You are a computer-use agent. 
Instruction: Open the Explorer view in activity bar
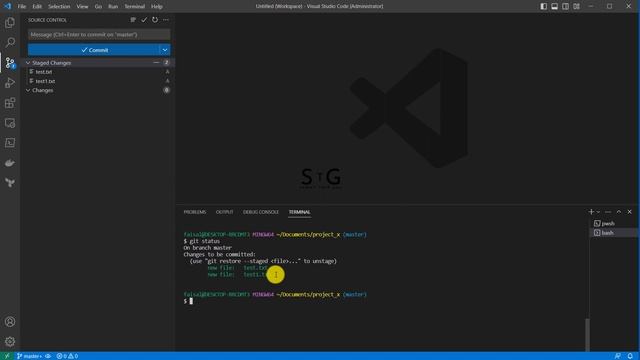coord(10,22)
